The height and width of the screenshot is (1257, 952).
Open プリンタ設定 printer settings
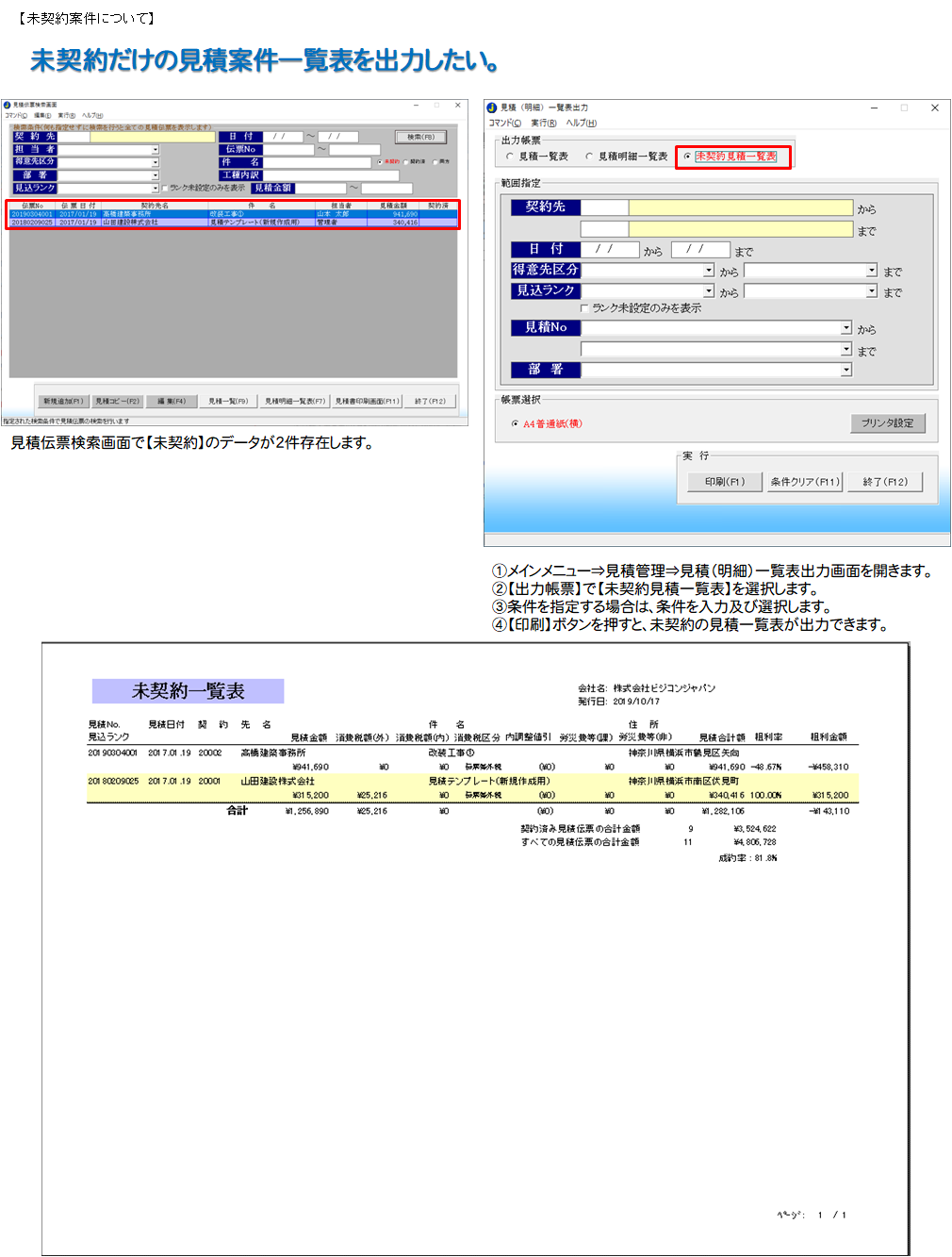coord(887,423)
